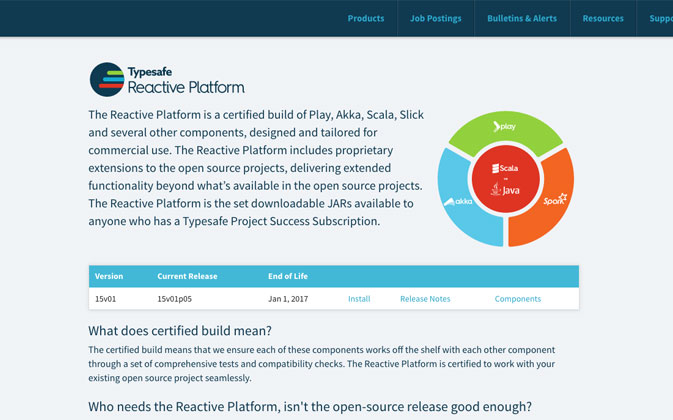Click the Version column header
The image size is (673, 420).
click(x=109, y=276)
